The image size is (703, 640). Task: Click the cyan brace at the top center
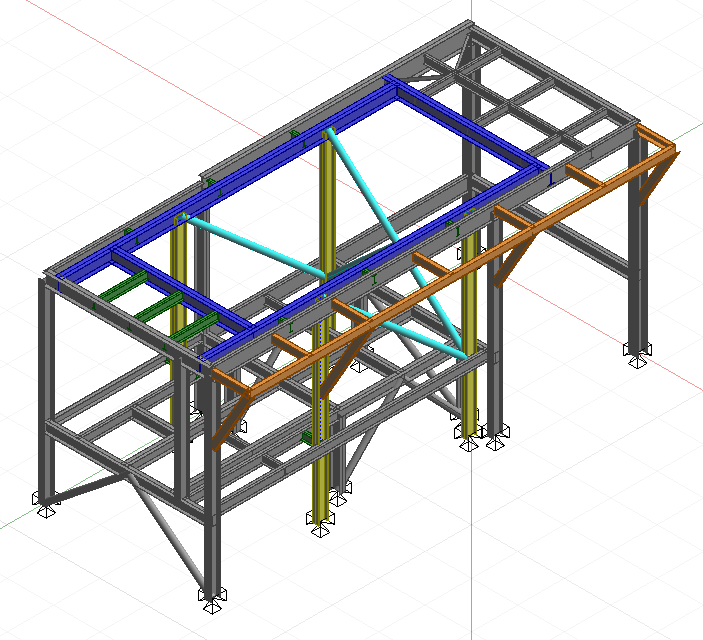point(362,187)
